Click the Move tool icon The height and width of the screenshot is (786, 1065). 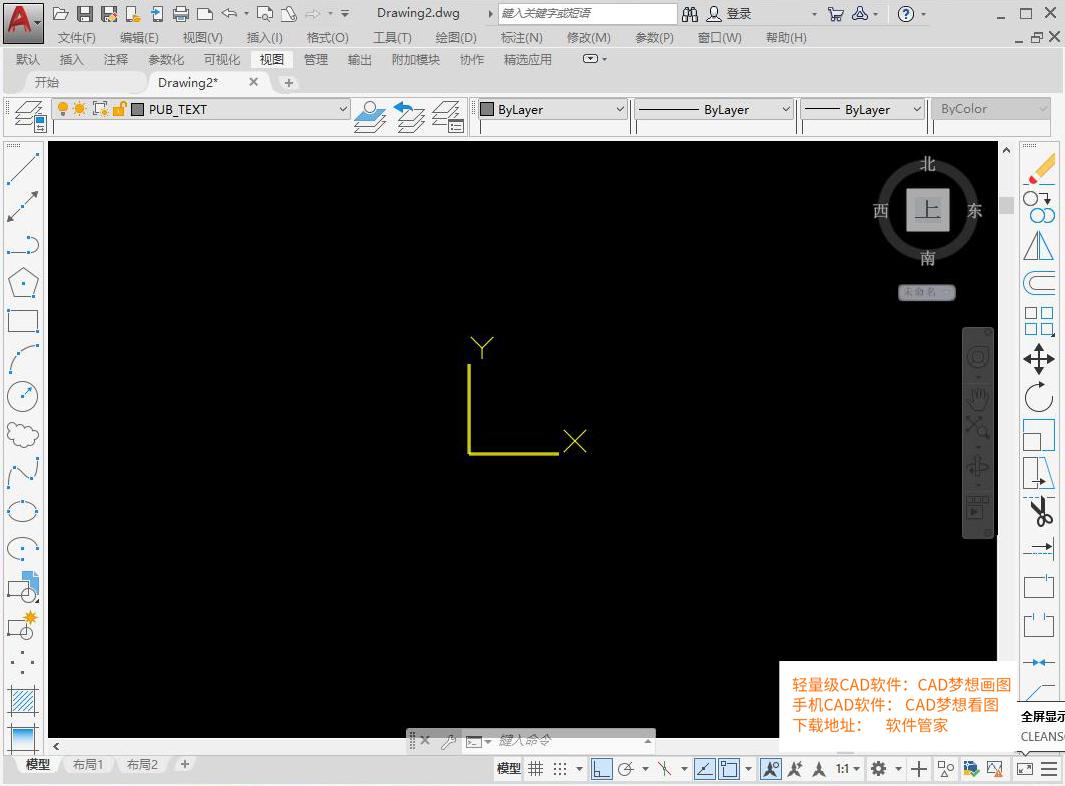point(1039,359)
